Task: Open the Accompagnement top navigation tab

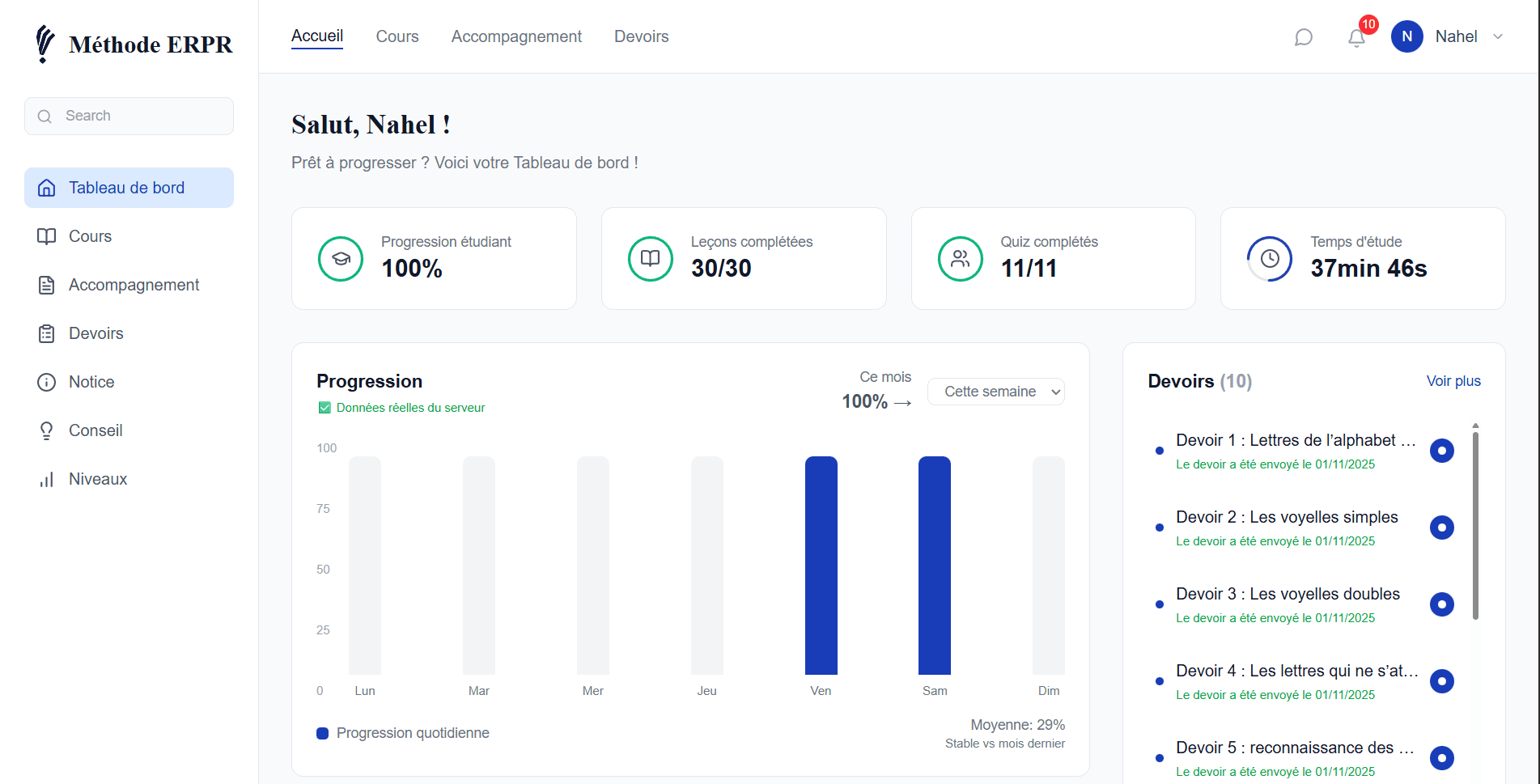Action: tap(516, 36)
